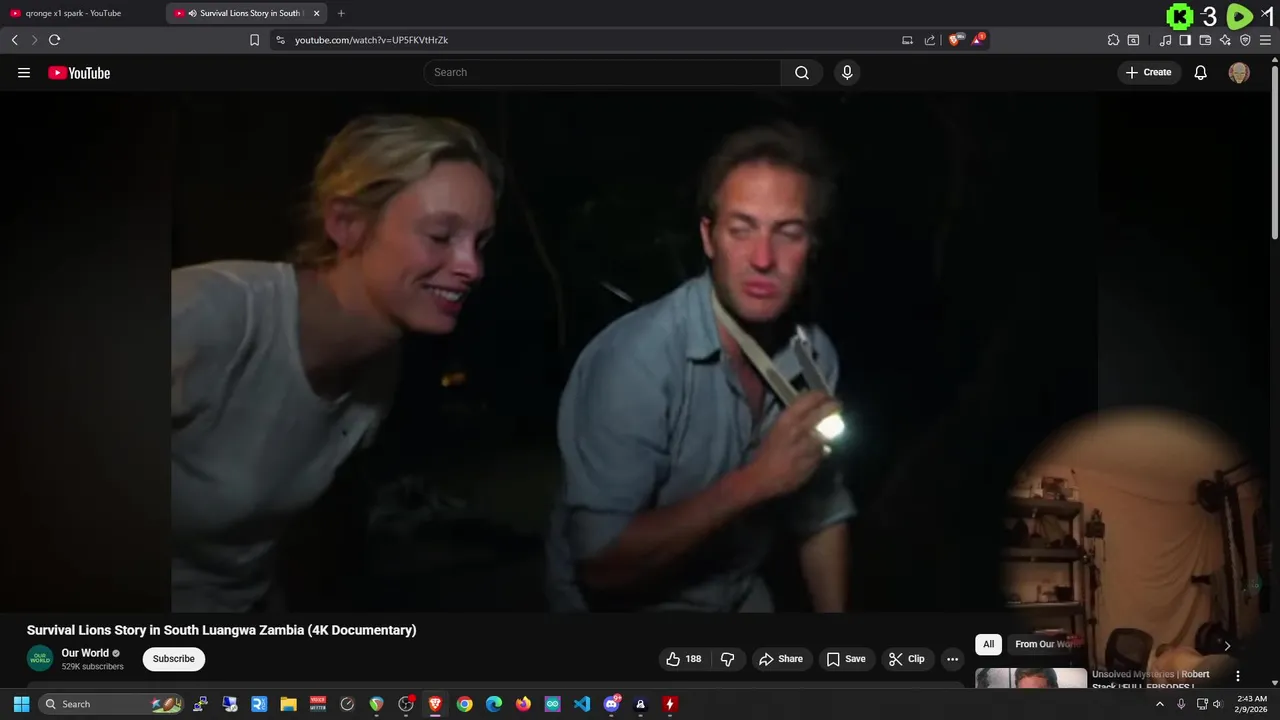Image resolution: width=1280 pixels, height=720 pixels.
Task: Open the Our World channel avatar
Action: 40,659
